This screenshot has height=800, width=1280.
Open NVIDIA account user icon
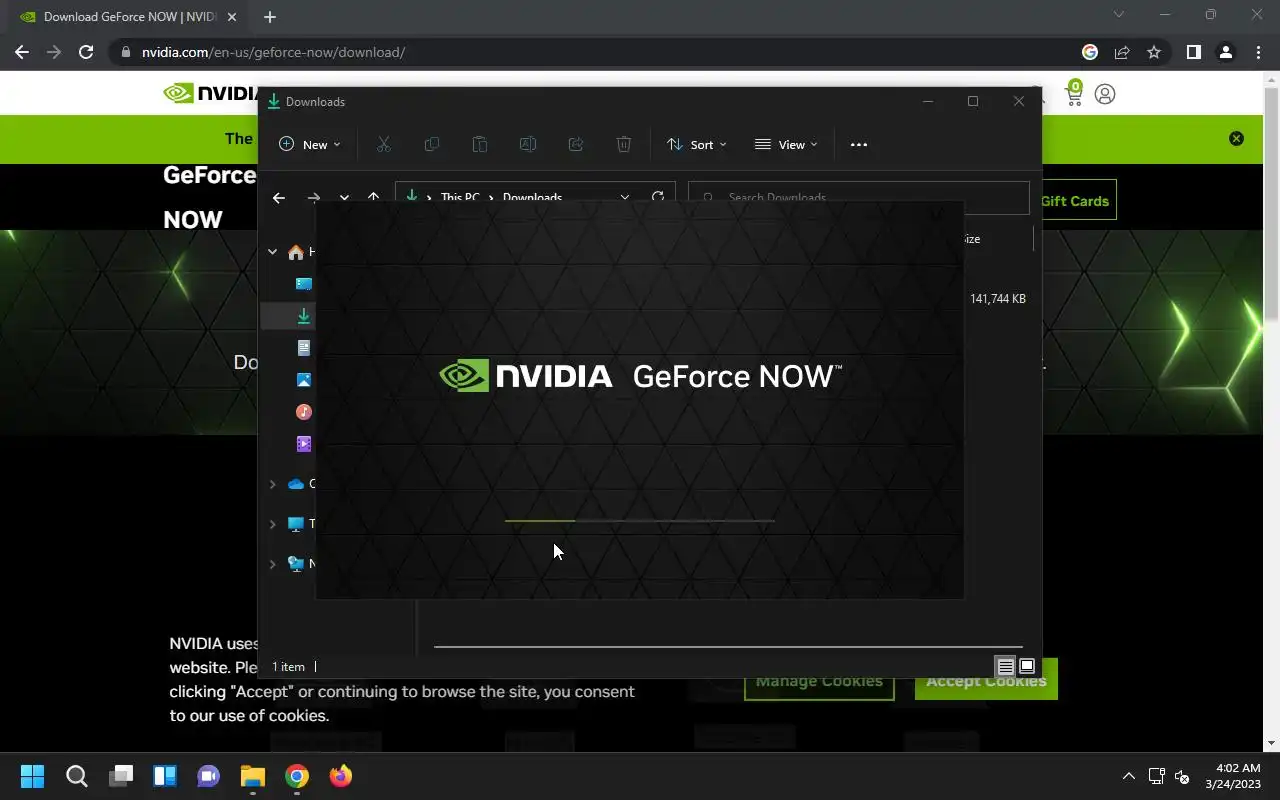point(1105,94)
